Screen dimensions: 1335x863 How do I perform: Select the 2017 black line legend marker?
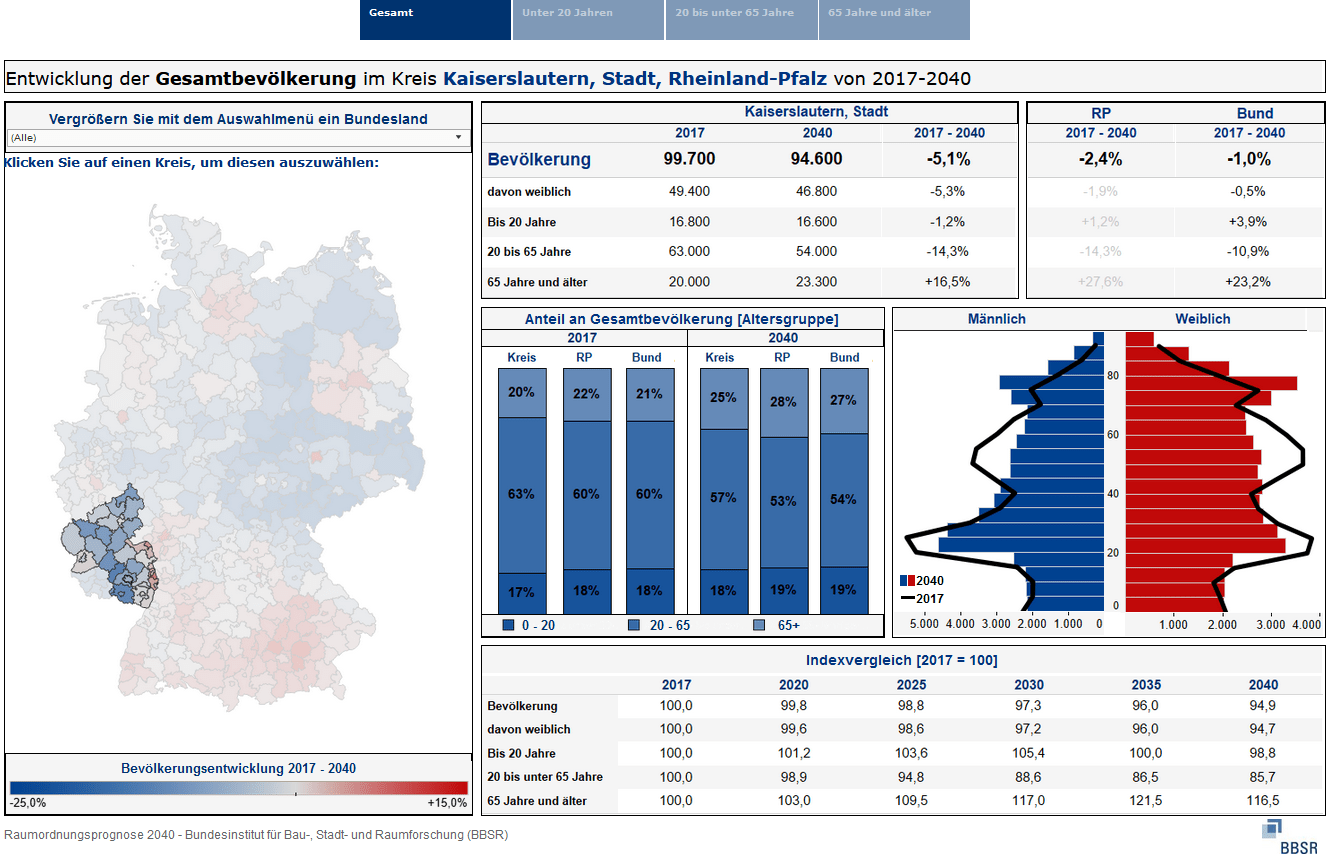pyautogui.click(x=908, y=598)
